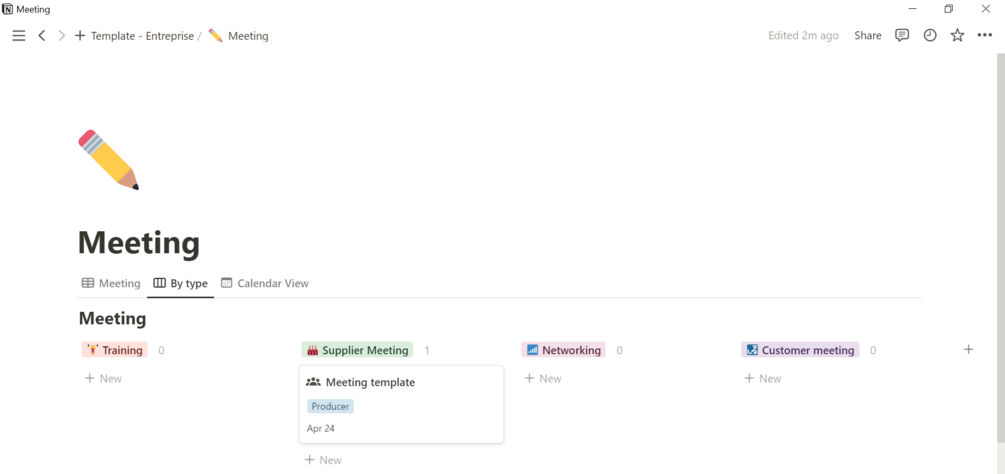Add new card under Training
Image resolution: width=1005 pixels, height=474 pixels.
coord(103,379)
